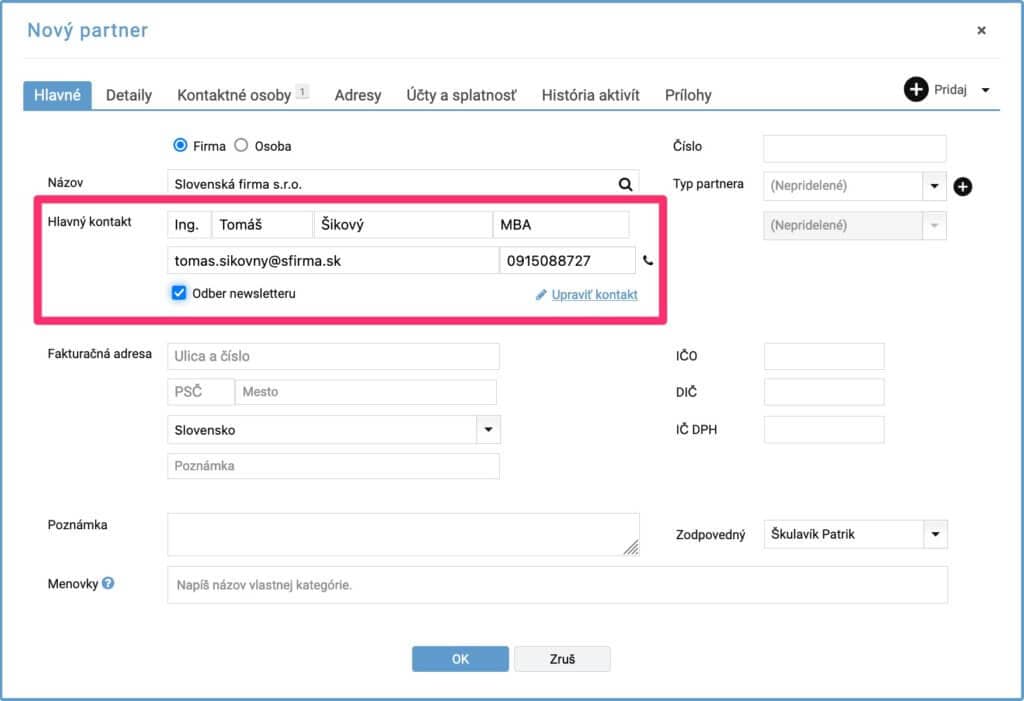
Task: Select the Firma radio button
Action: [180, 145]
